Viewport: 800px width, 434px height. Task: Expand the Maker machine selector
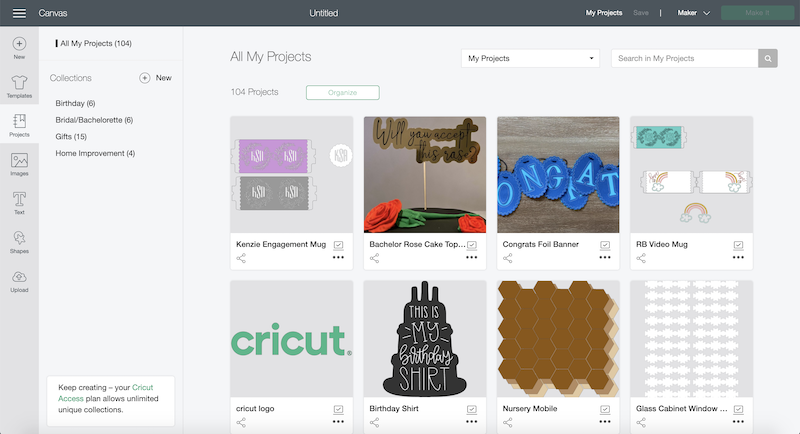(693, 13)
